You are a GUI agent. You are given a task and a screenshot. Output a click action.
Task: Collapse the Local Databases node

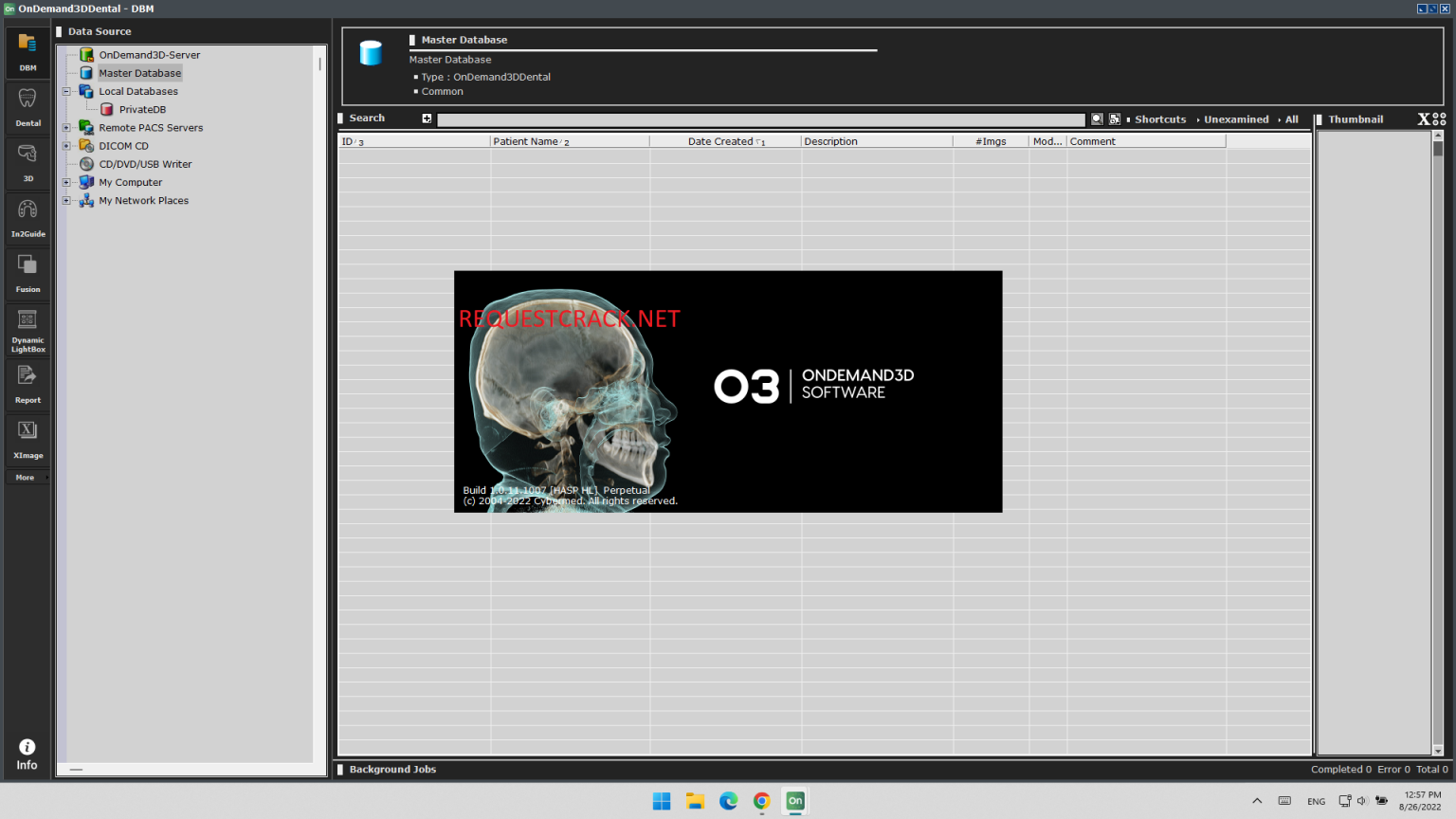coord(65,91)
